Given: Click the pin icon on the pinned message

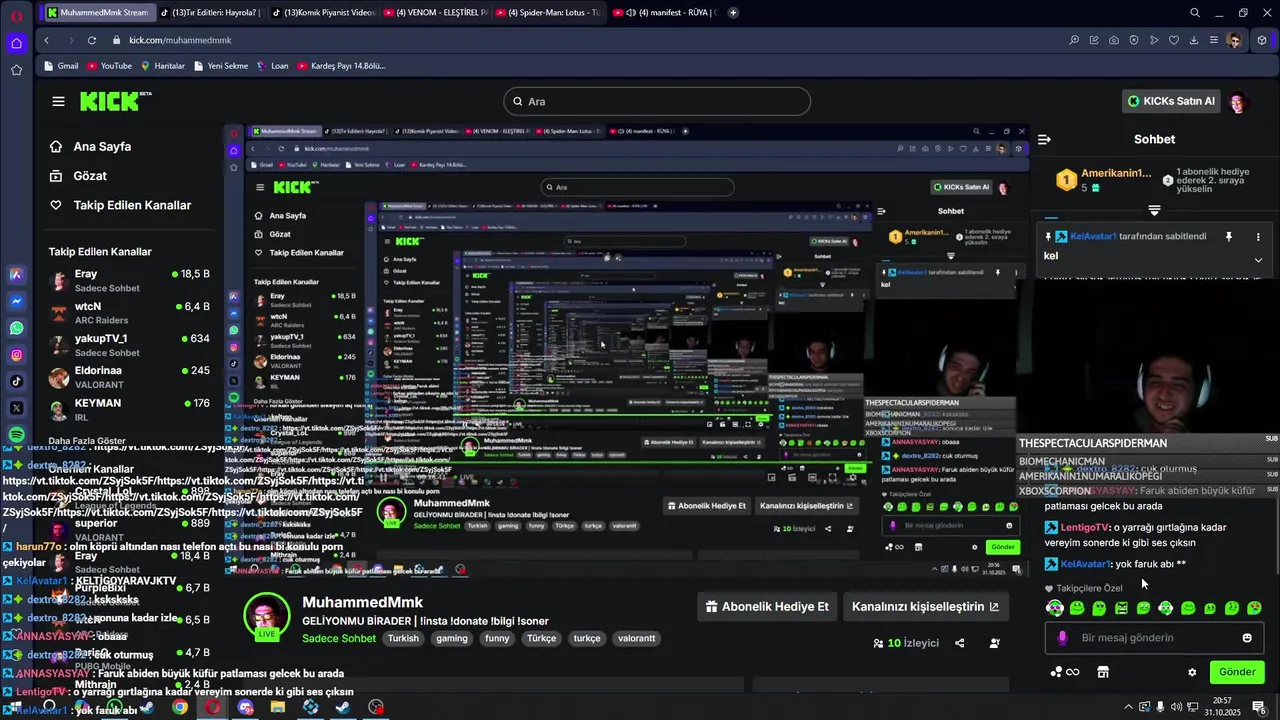Looking at the screenshot, I should (1229, 237).
